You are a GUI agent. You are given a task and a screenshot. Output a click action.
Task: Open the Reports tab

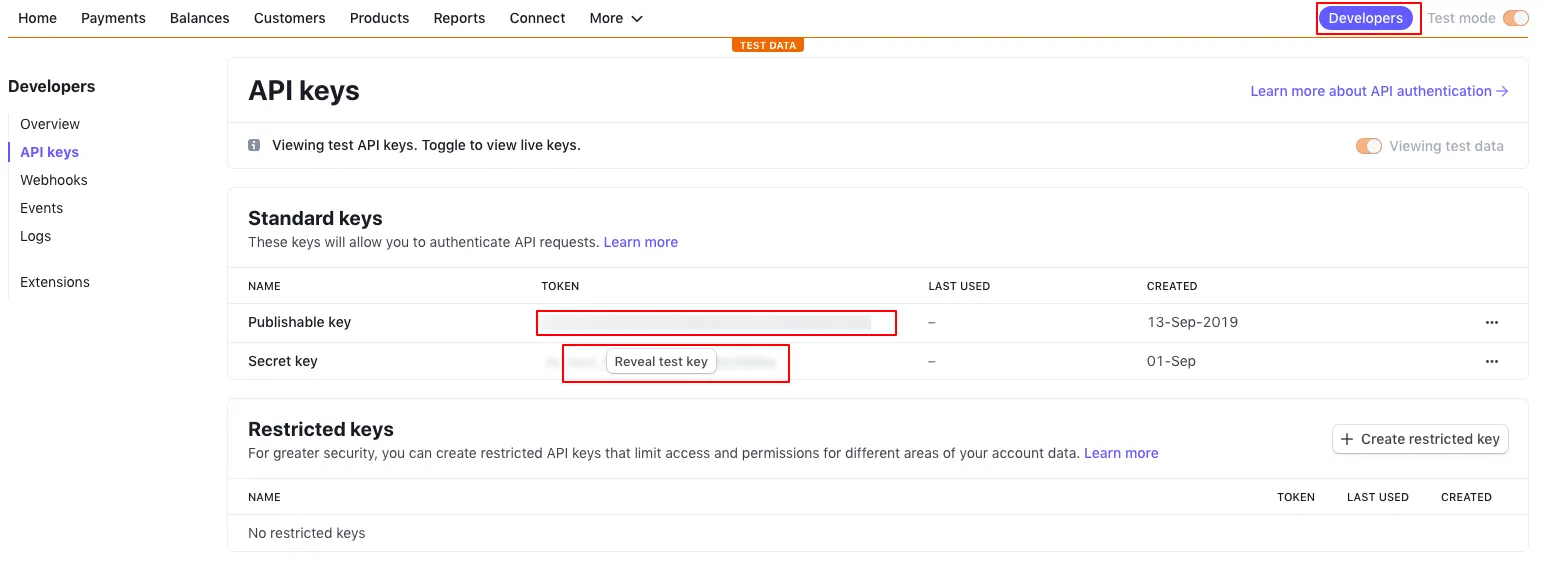click(460, 18)
